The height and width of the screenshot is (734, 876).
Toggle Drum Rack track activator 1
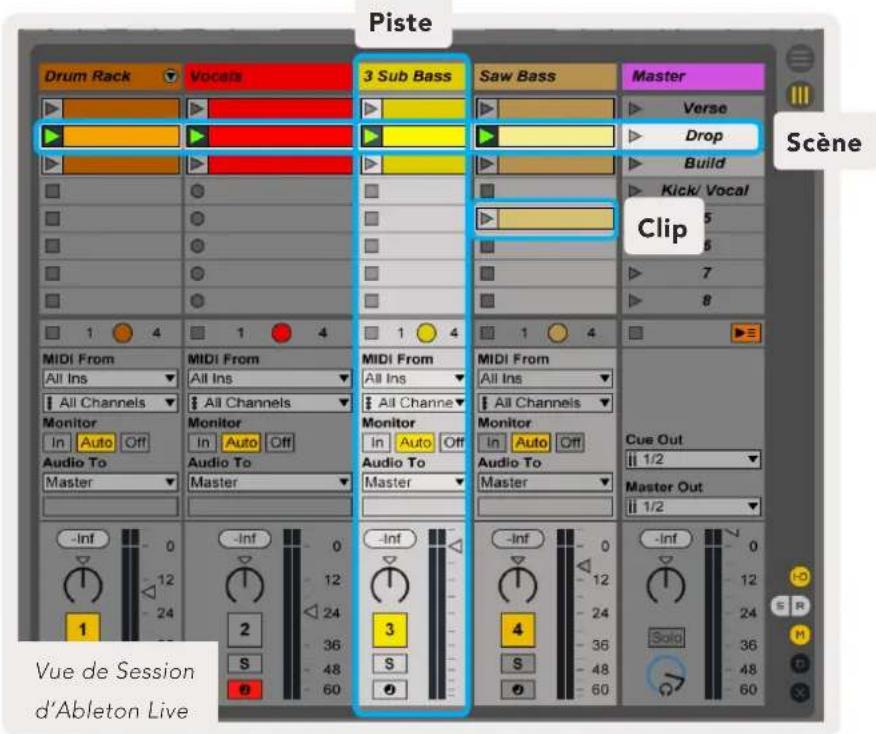click(83, 629)
